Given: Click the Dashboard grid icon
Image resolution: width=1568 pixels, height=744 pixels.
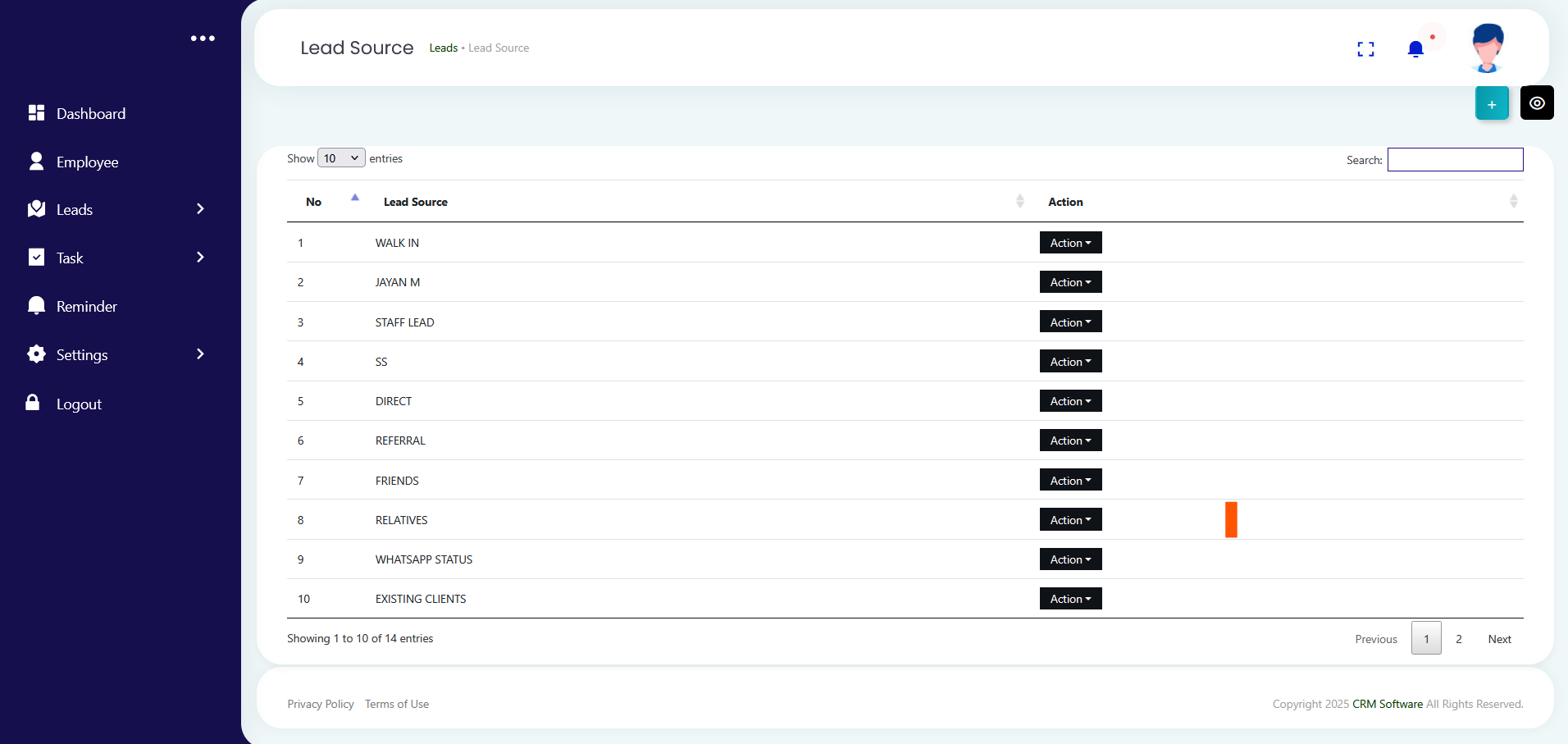Looking at the screenshot, I should coord(36,113).
